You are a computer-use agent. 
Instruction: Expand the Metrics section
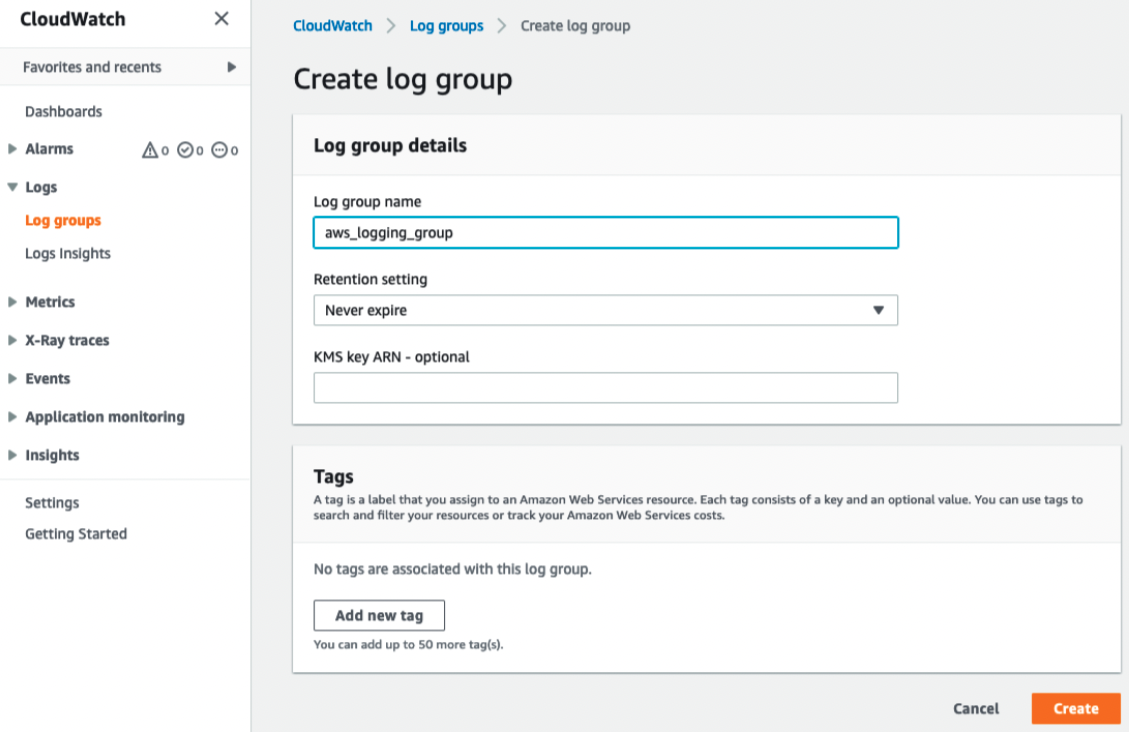(x=12, y=301)
